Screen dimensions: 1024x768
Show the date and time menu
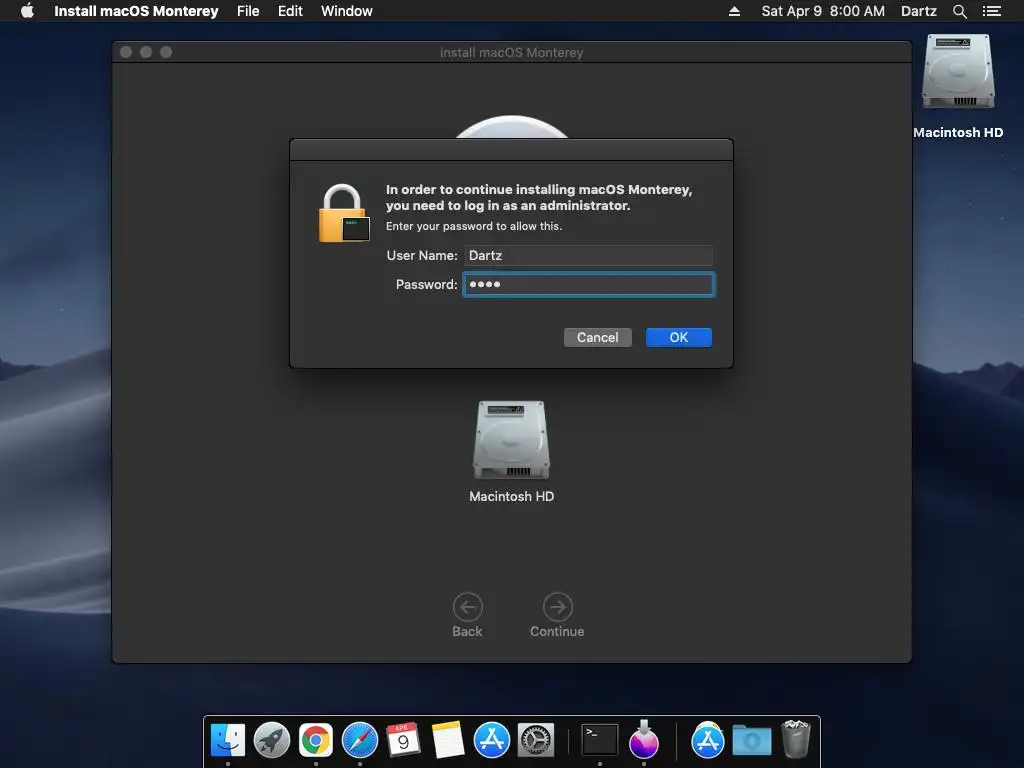click(823, 11)
